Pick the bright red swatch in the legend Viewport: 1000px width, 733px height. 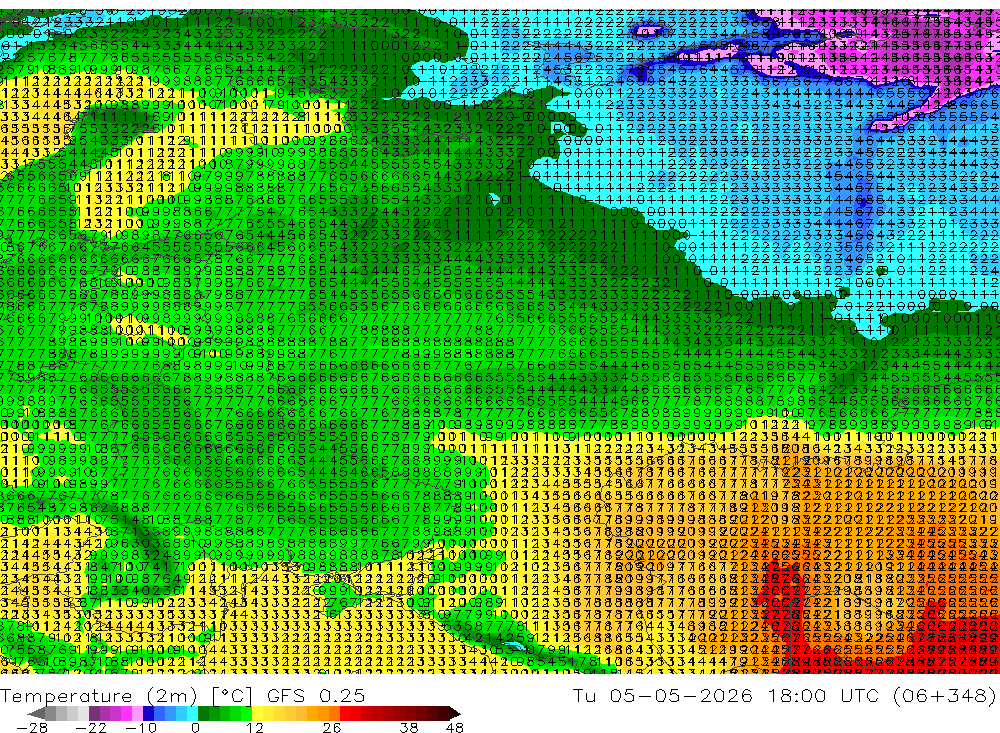point(345,713)
